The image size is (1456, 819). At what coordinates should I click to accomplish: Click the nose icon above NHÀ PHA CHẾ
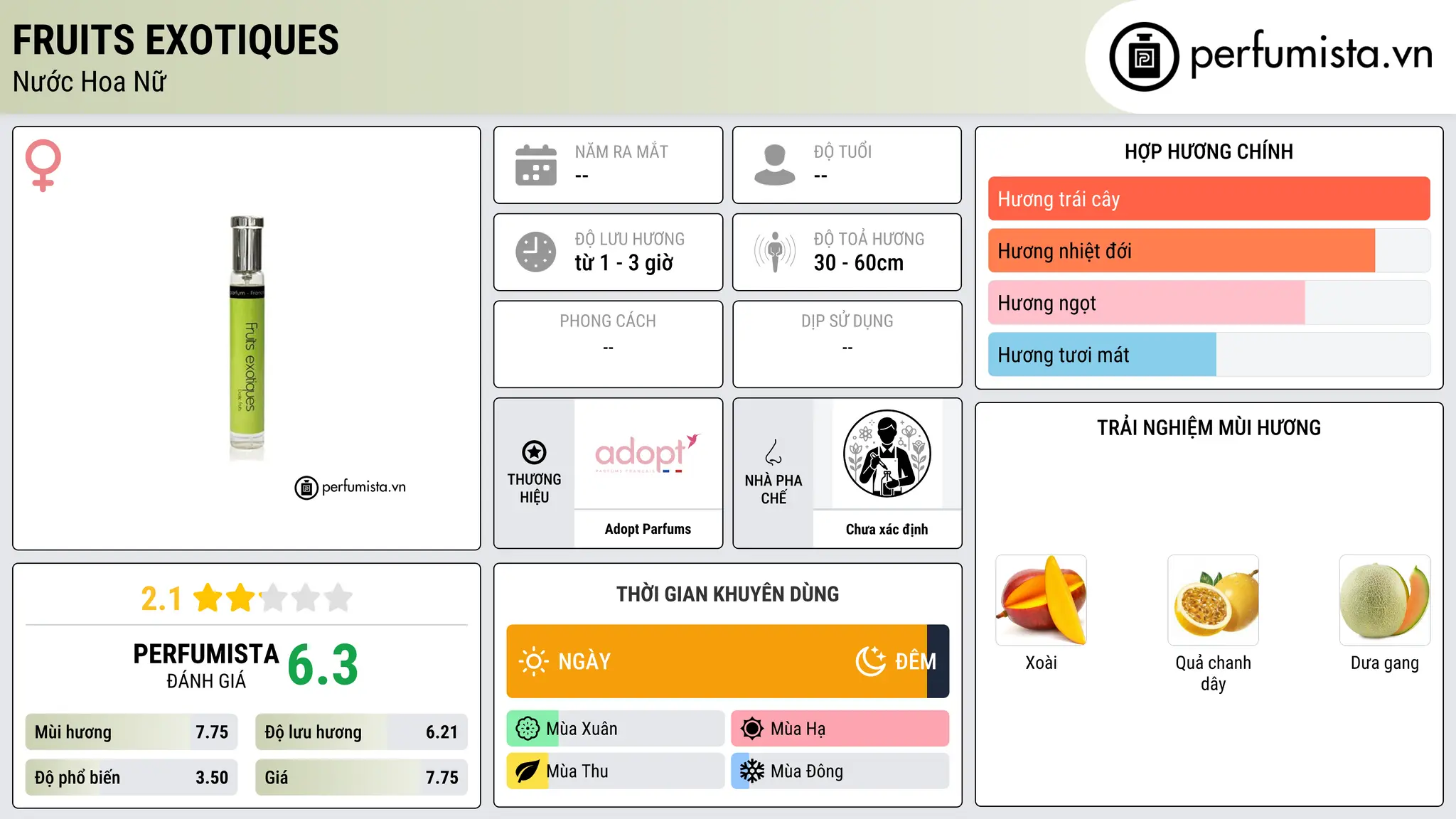coord(773,452)
